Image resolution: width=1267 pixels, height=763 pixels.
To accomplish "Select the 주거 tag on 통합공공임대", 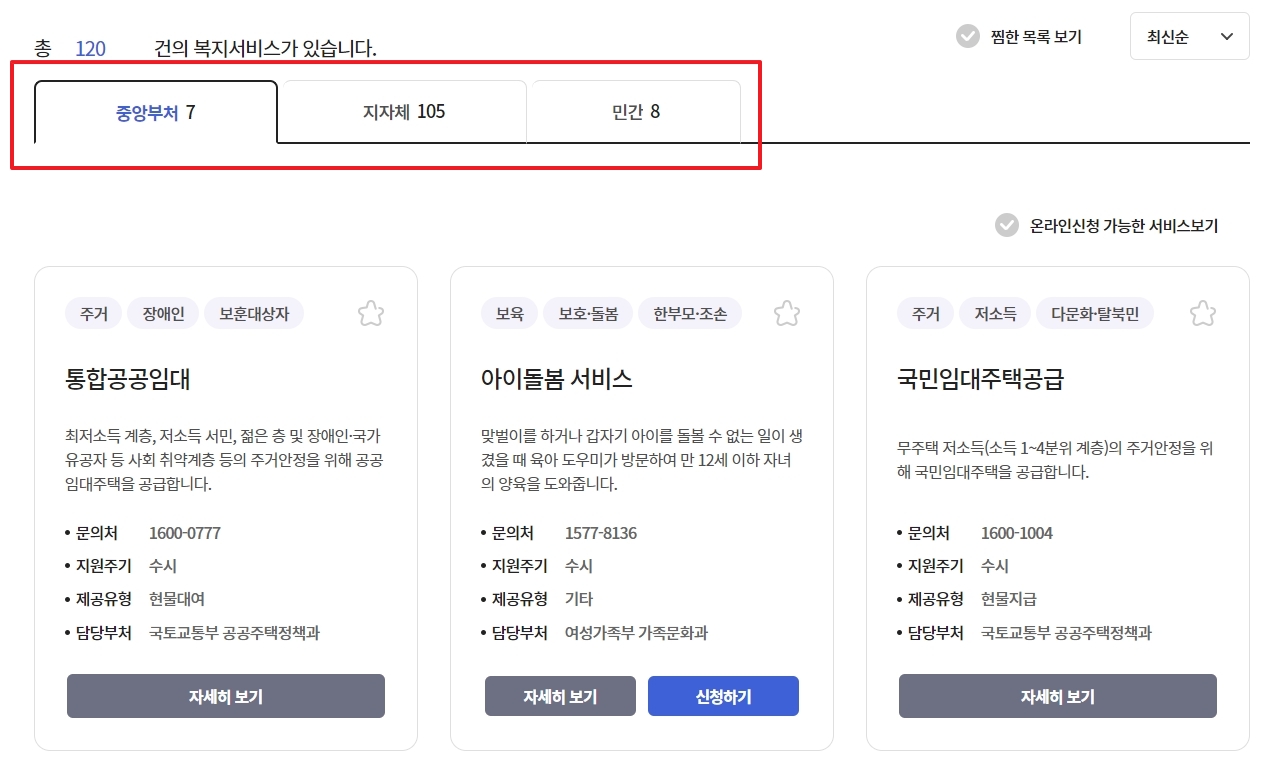I will pos(93,313).
